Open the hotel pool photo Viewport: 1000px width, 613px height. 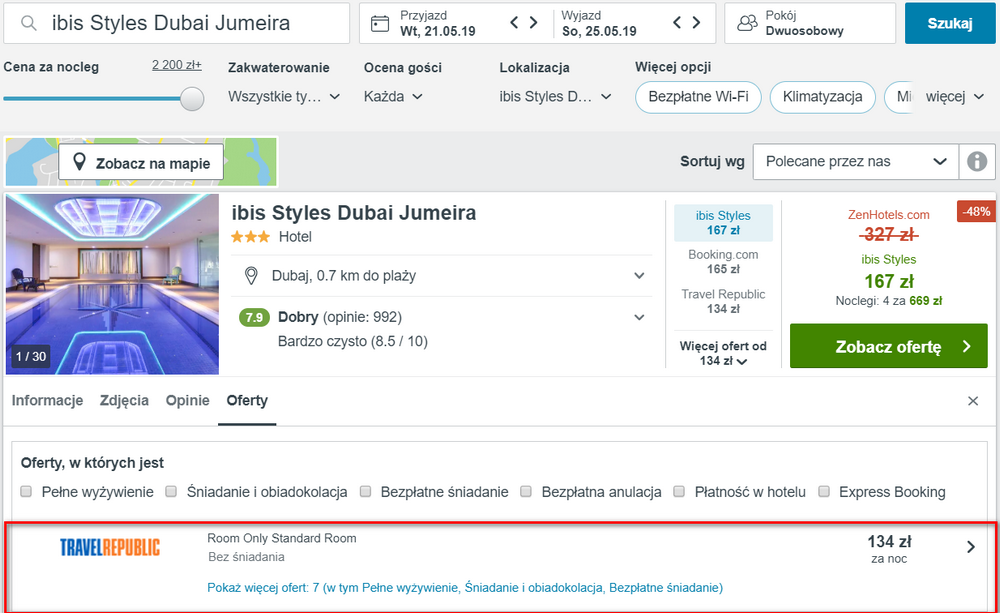click(x=112, y=284)
